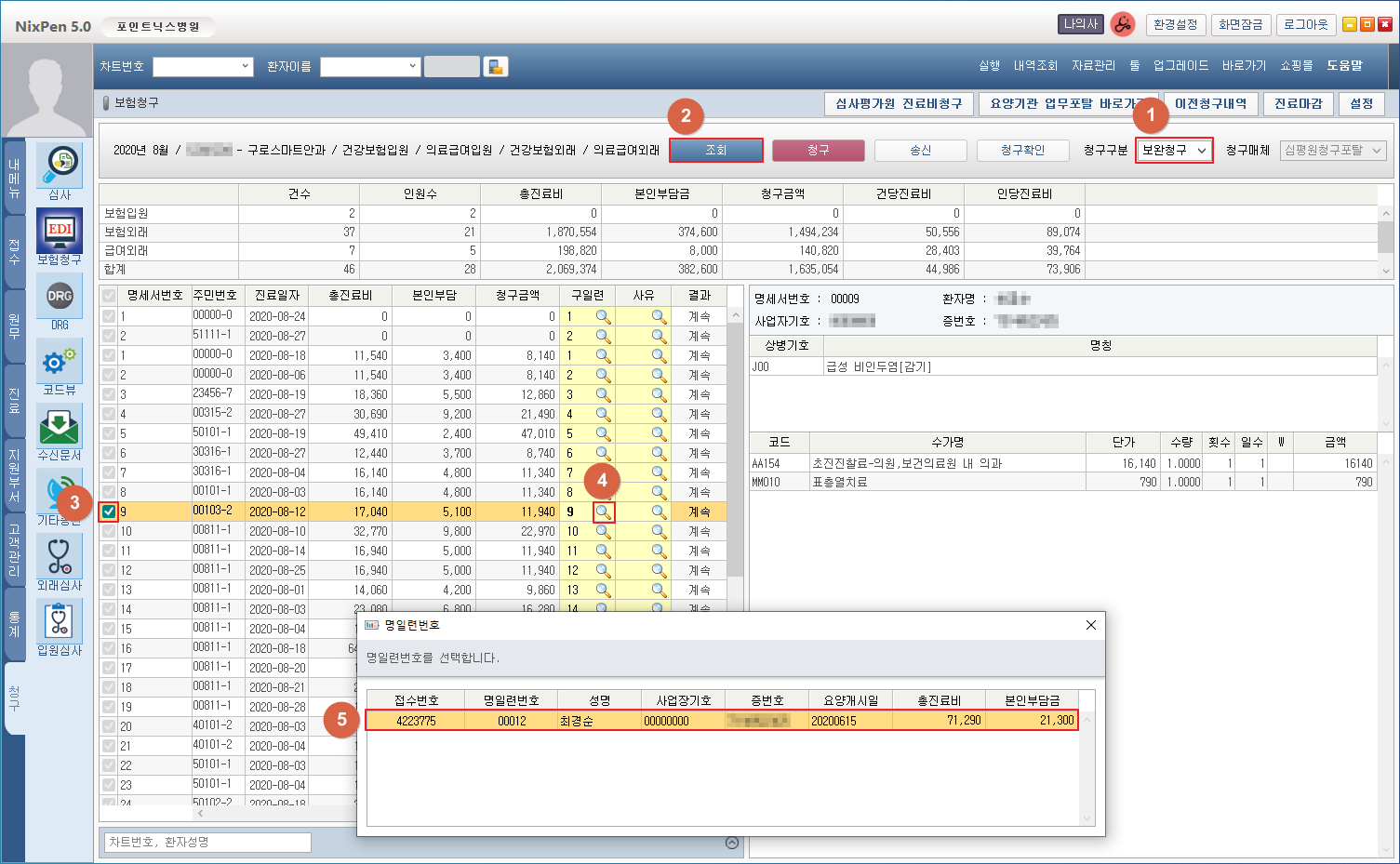Click the EDI 보험청구 icon
This screenshot has width=1400, height=864.
click(x=60, y=231)
